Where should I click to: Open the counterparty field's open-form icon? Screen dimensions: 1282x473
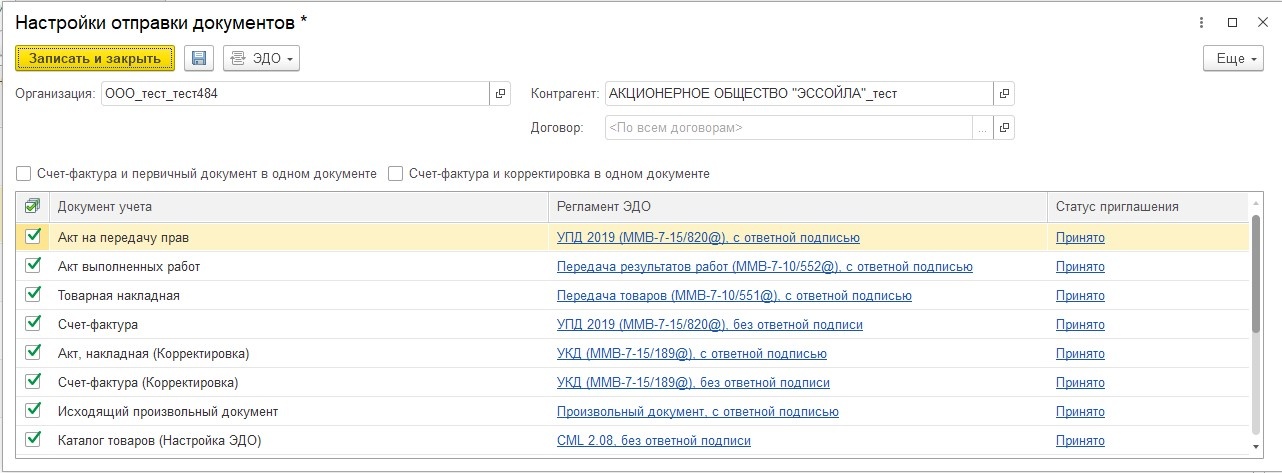coord(1004,94)
